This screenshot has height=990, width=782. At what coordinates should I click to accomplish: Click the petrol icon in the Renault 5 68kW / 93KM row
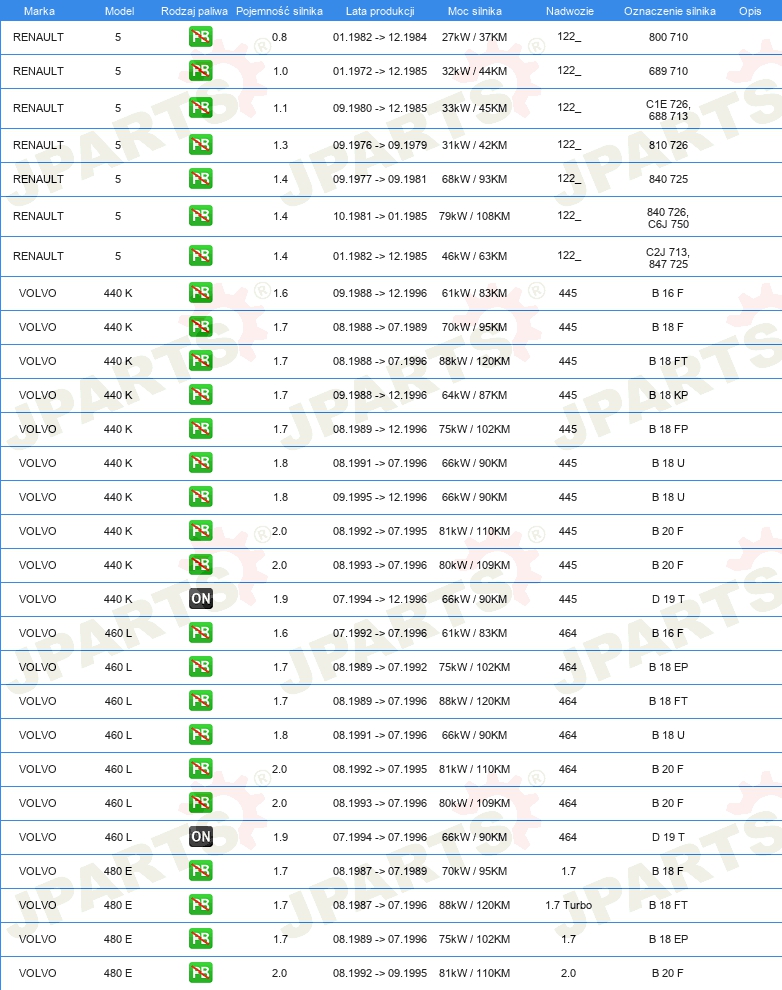(201, 179)
